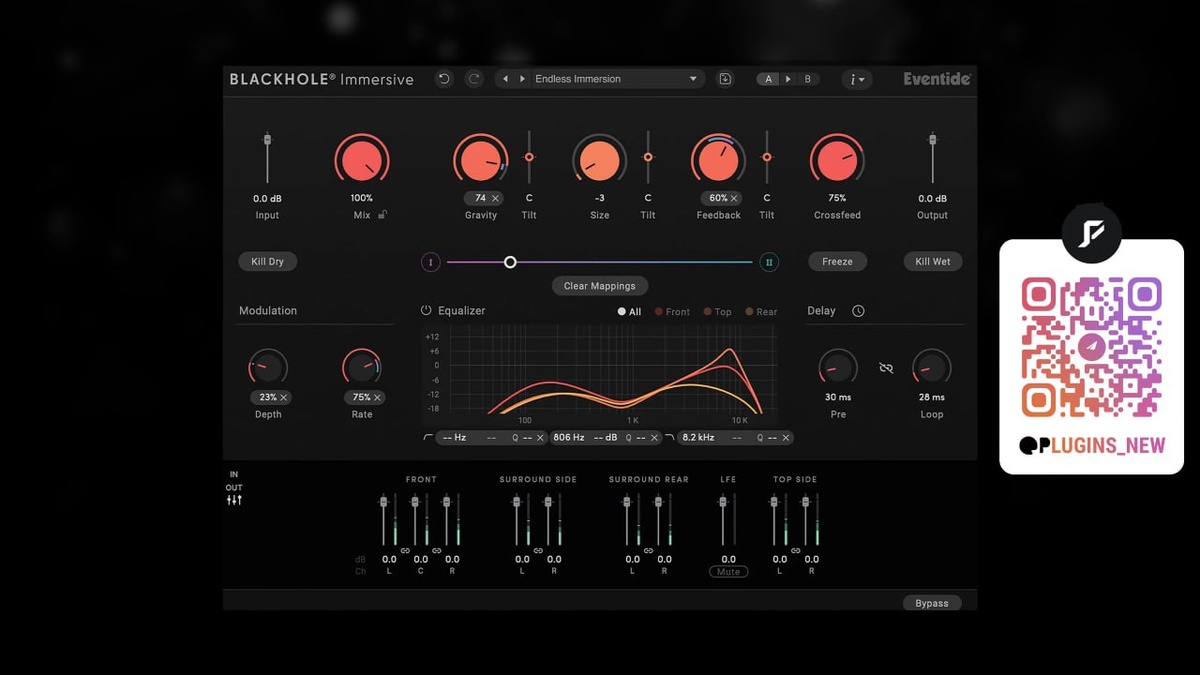1200x675 pixels.
Task: Toggle the Surround Side channel link icon
Action: pyautogui.click(x=538, y=551)
